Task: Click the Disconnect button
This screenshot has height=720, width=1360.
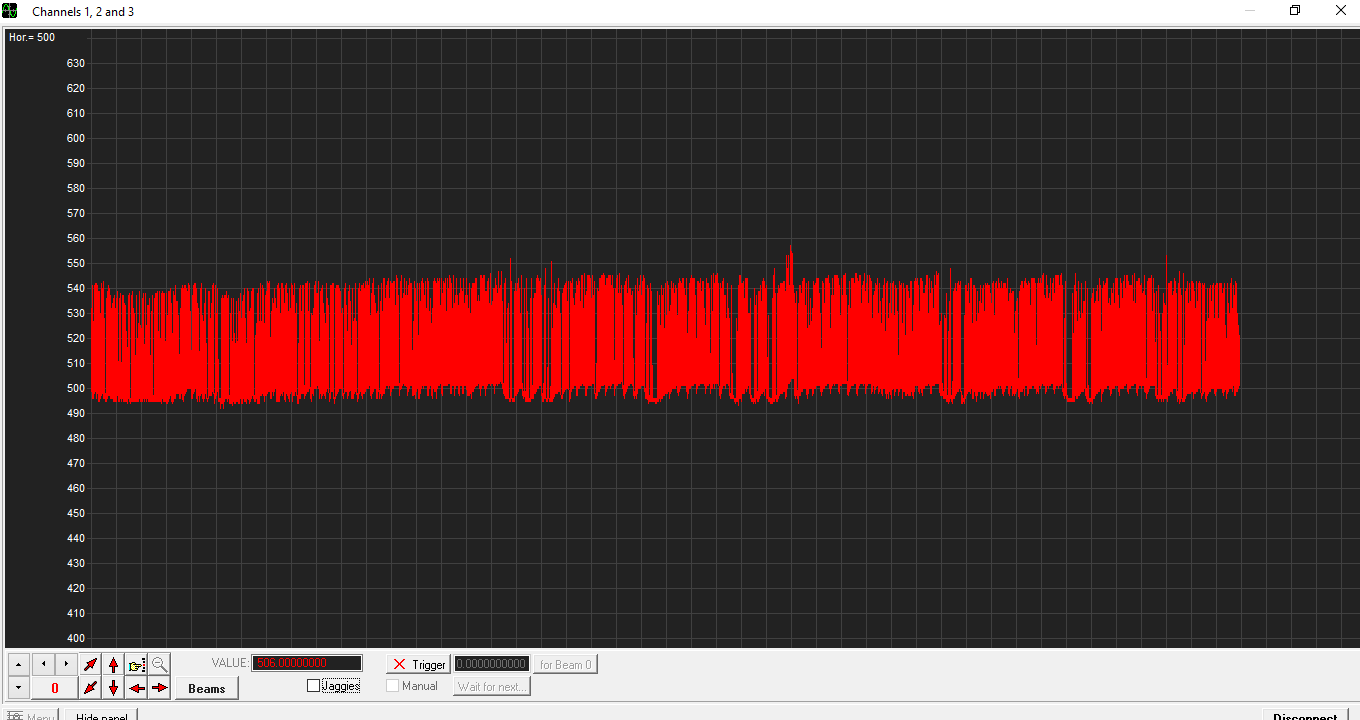Action: point(1305,714)
